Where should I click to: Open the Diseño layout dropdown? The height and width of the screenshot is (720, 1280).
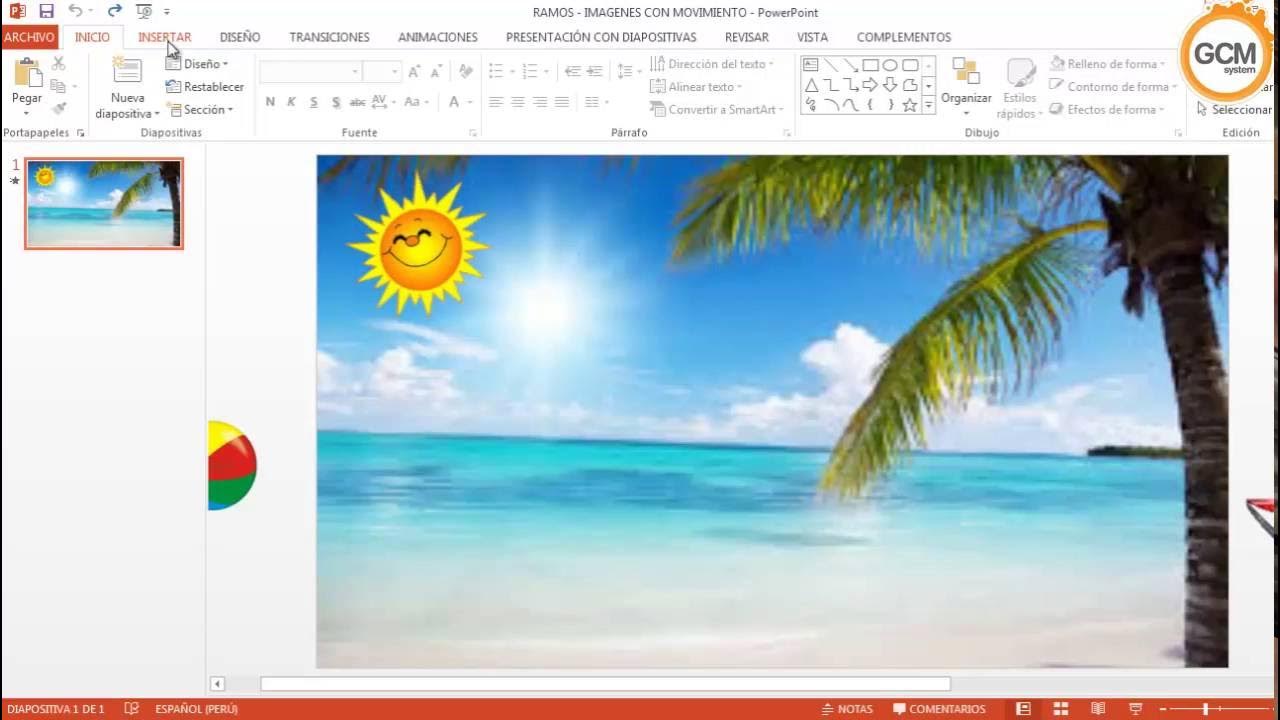point(197,63)
